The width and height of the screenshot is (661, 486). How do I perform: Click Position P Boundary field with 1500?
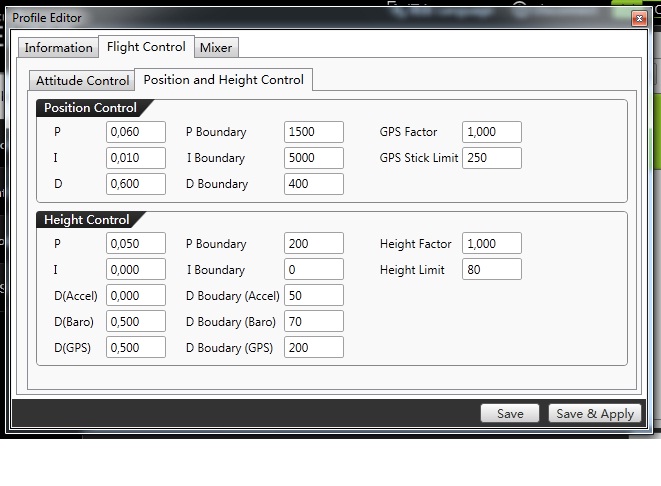point(314,132)
